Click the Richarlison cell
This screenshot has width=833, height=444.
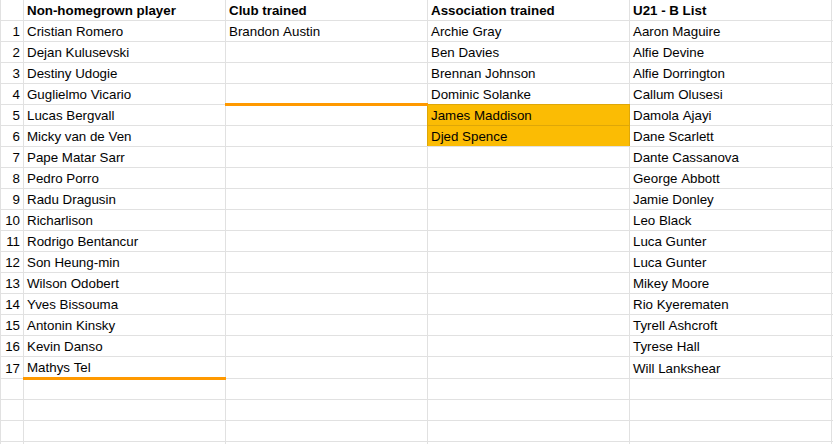60,221
